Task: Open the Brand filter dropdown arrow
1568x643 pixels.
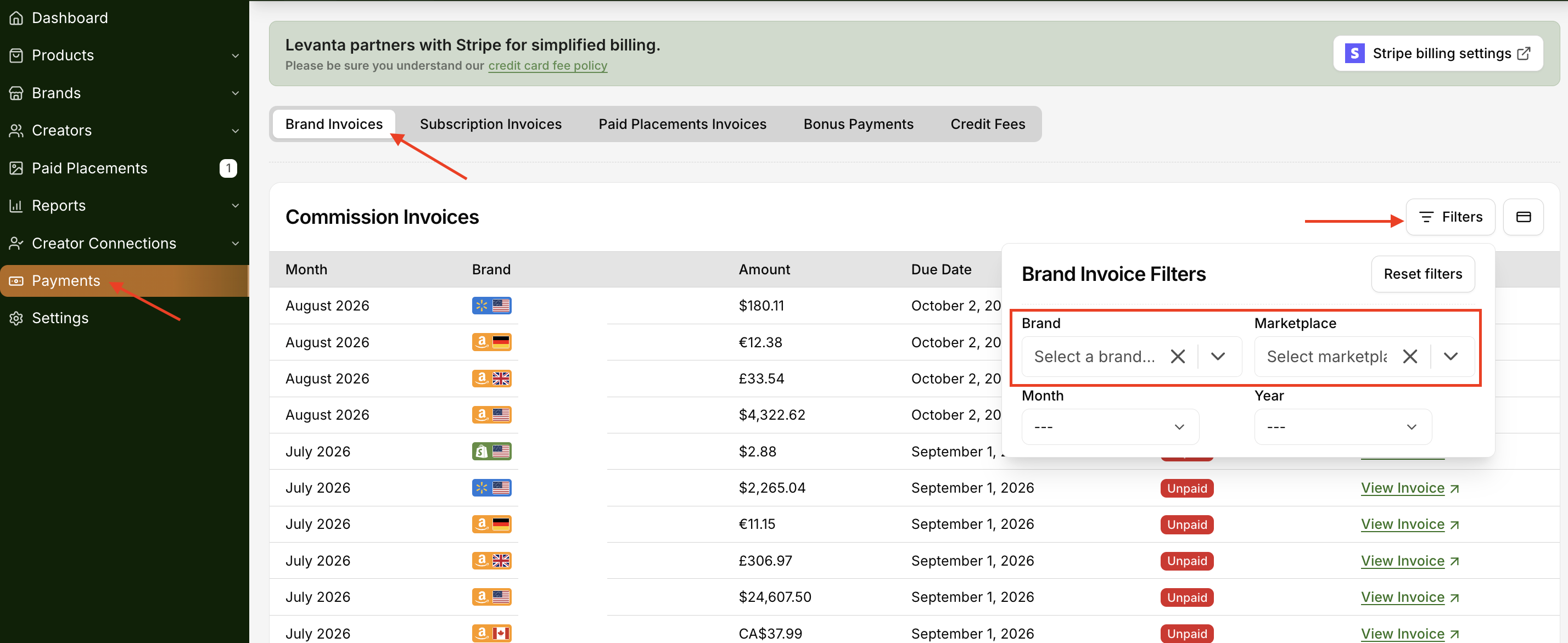Action: point(1218,357)
